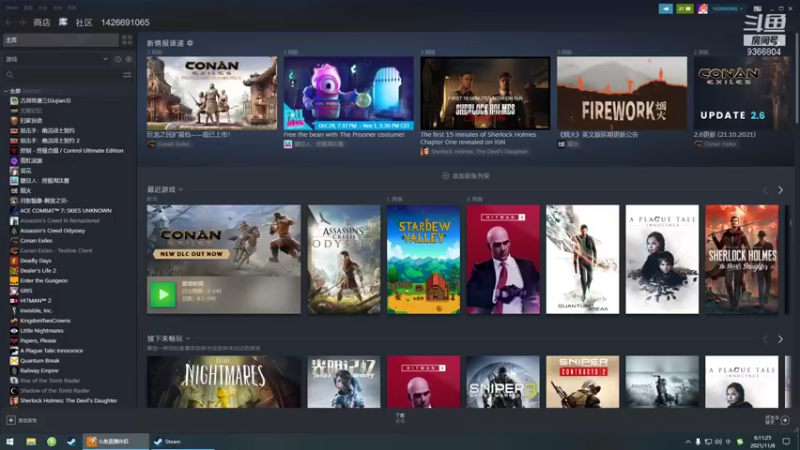800x450 pixels.
Task: Select HITMAN 2 in the game list
Action: [x=35, y=301]
